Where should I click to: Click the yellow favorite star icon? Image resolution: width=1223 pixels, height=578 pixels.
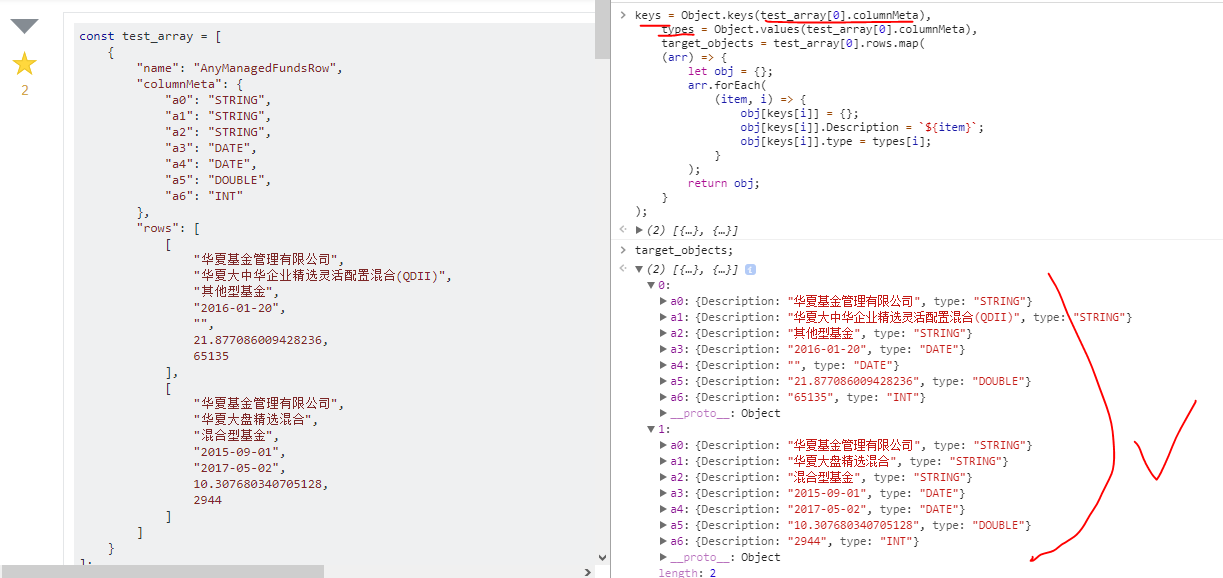24,65
